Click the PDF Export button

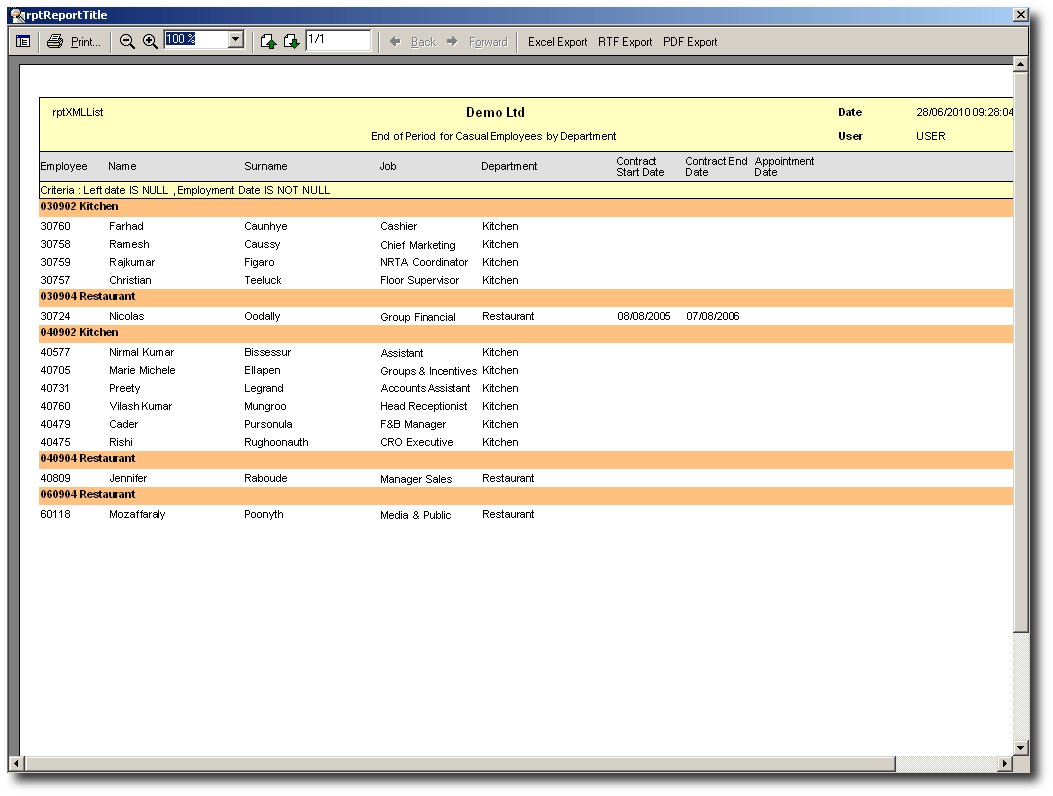690,42
